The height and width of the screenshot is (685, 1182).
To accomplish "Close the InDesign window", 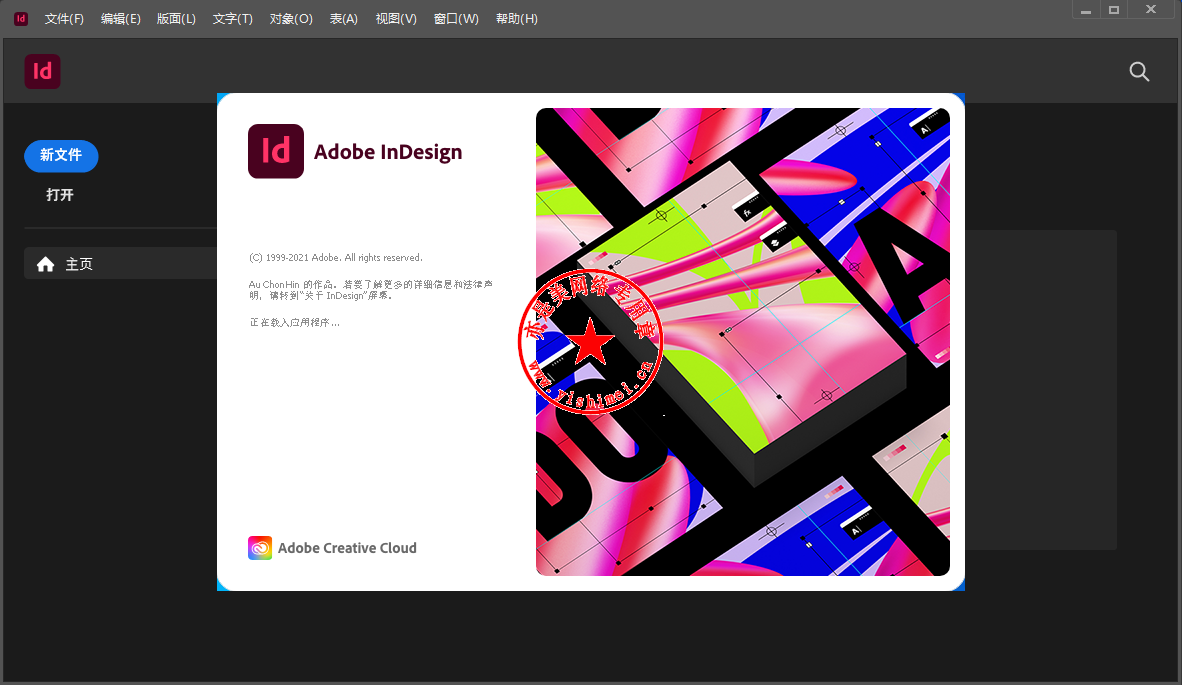I will [x=1151, y=10].
